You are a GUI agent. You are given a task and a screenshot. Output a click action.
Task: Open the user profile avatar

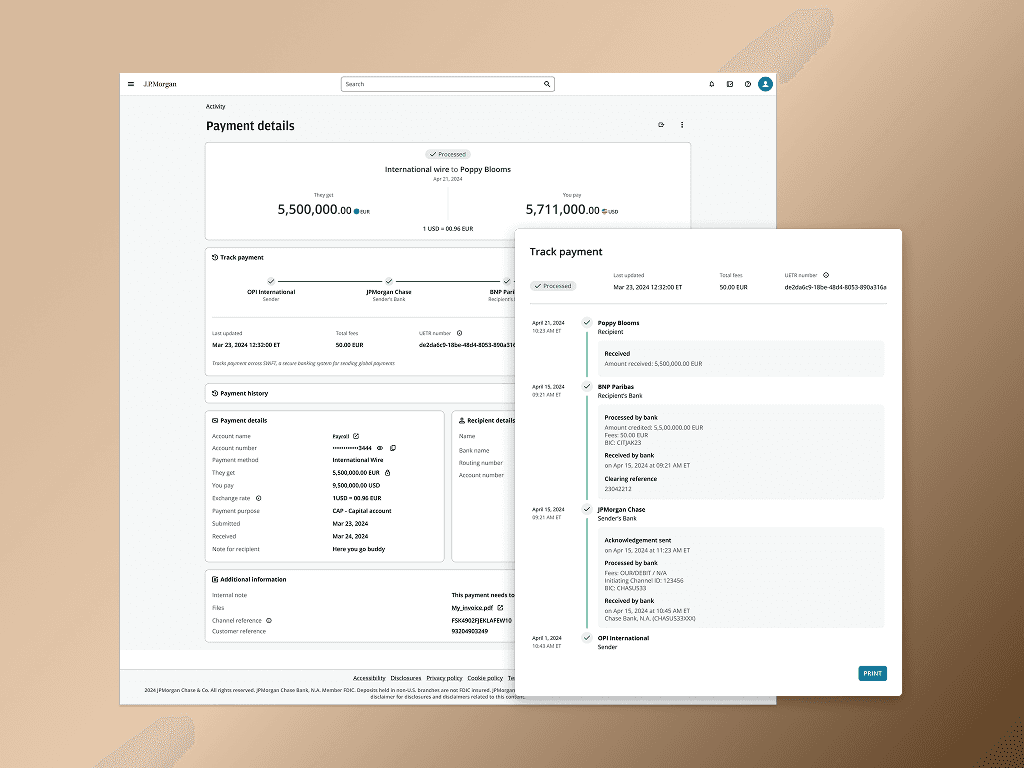click(765, 84)
